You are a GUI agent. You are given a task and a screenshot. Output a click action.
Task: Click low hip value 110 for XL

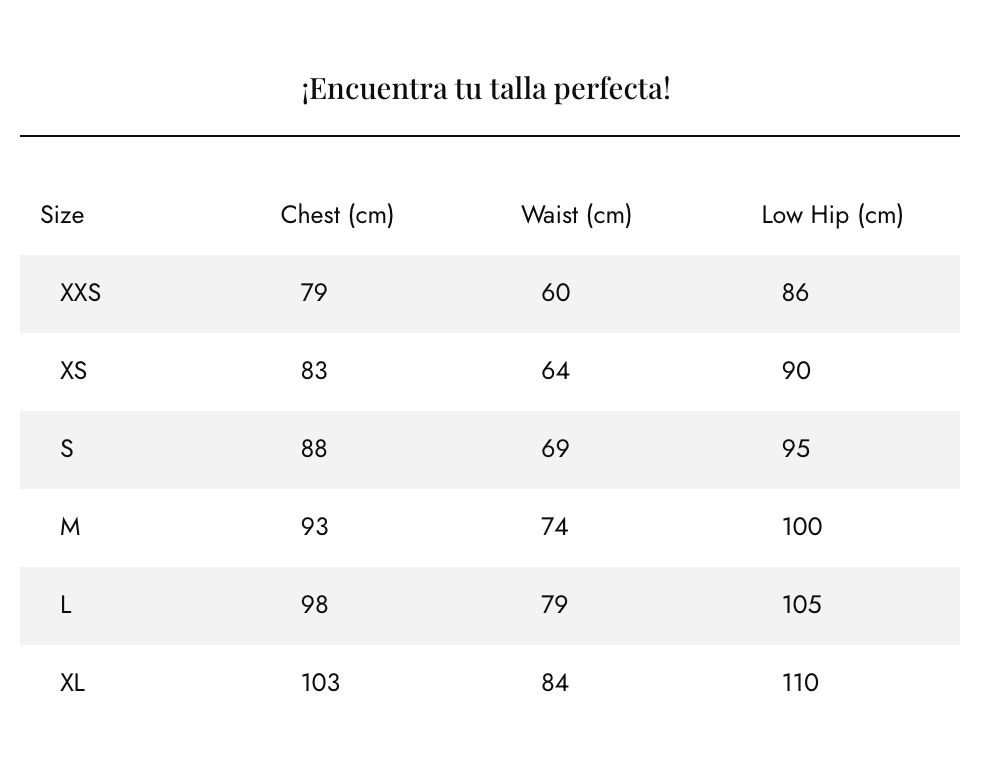[800, 683]
